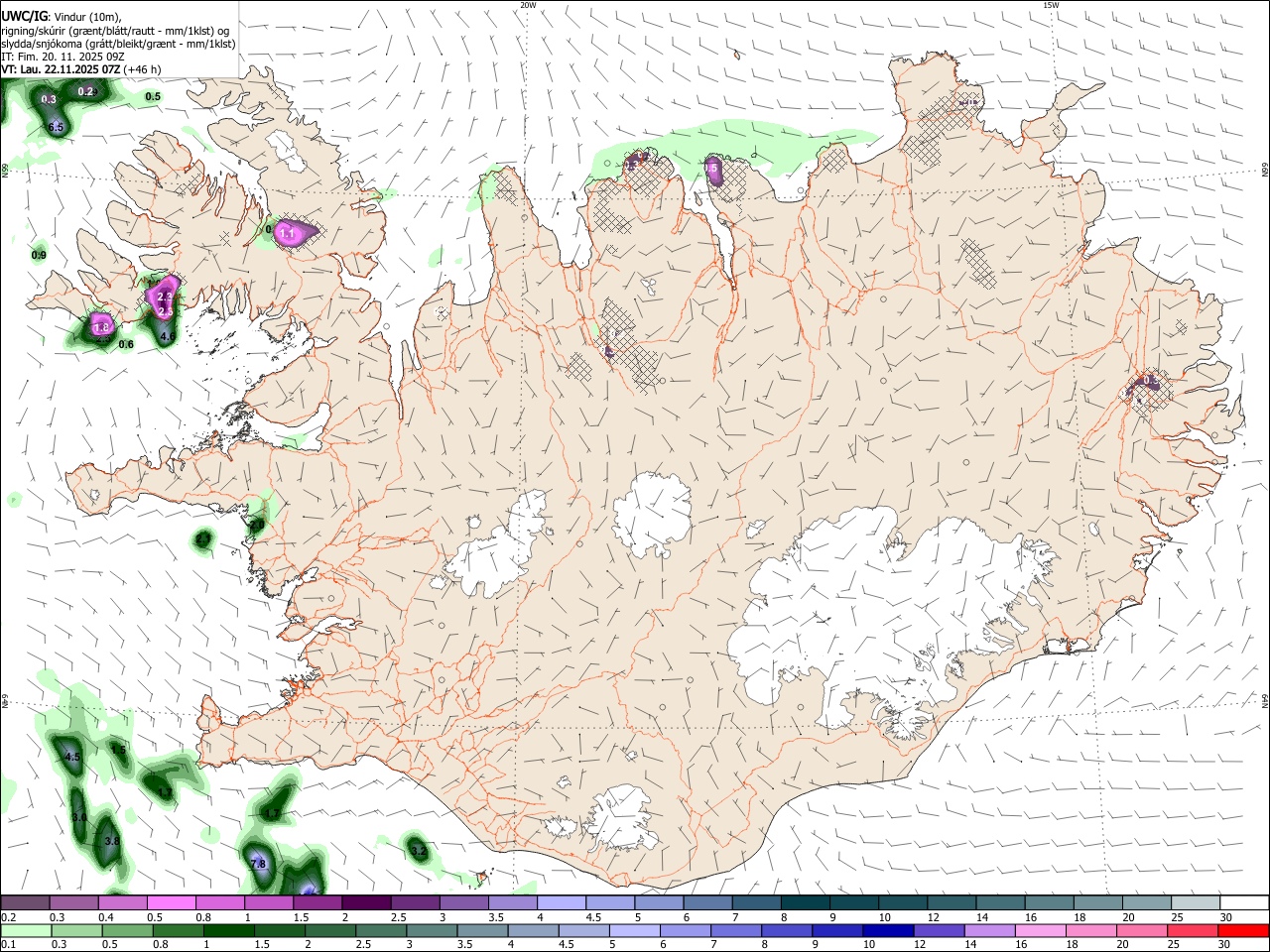Click the '0.9' precipitation value west of the Westfjords
This screenshot has width=1270, height=952.
click(39, 255)
